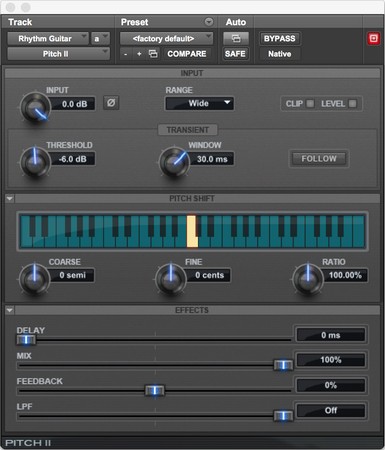
Task: Open the Rhythm Guitar track selector
Action: point(48,39)
